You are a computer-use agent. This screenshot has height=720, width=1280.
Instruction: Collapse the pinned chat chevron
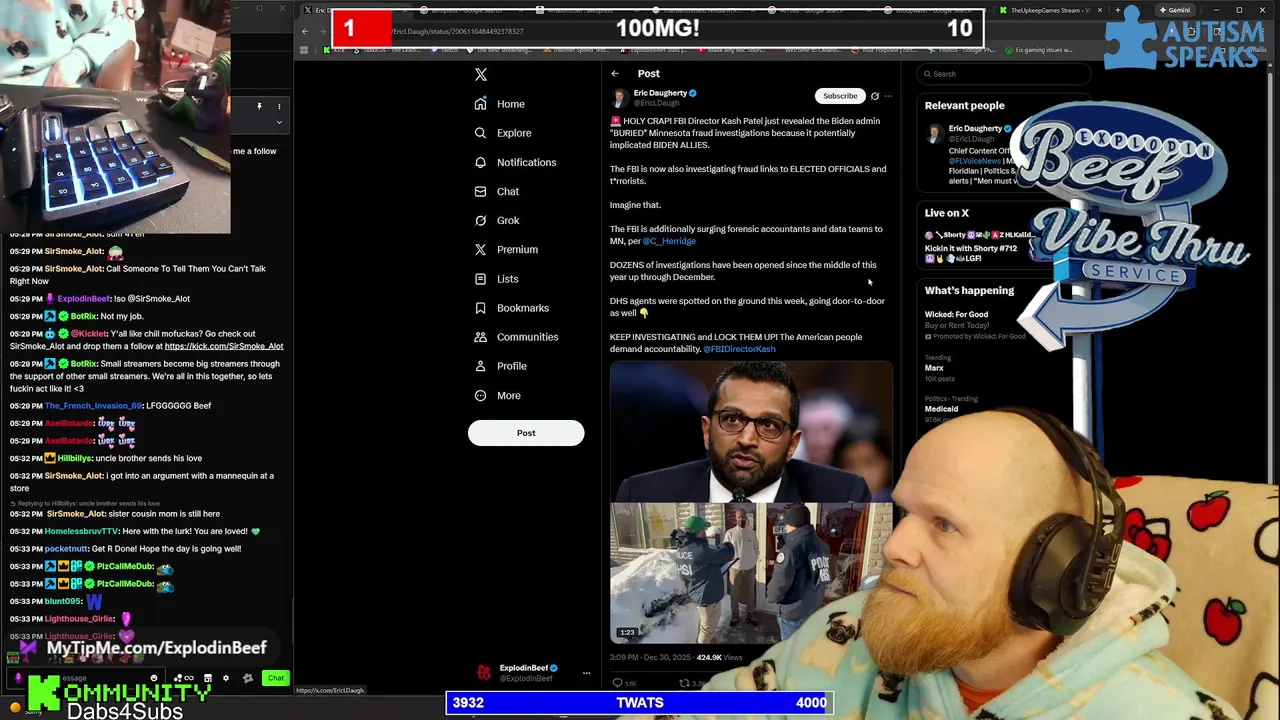(x=279, y=123)
